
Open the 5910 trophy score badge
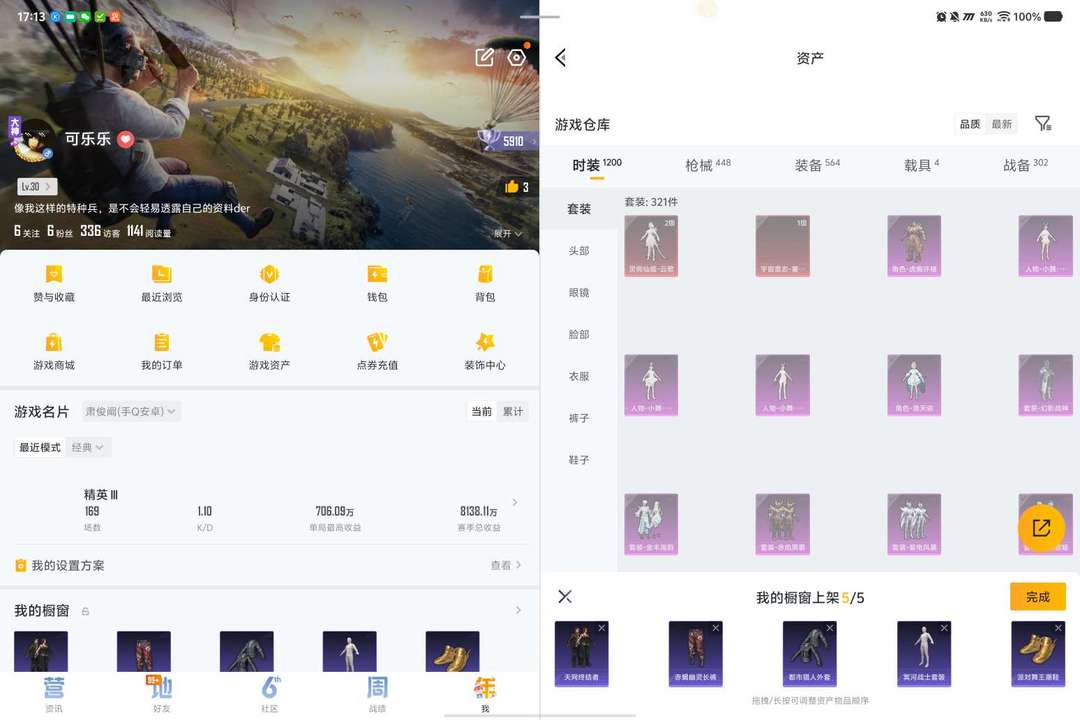point(508,141)
